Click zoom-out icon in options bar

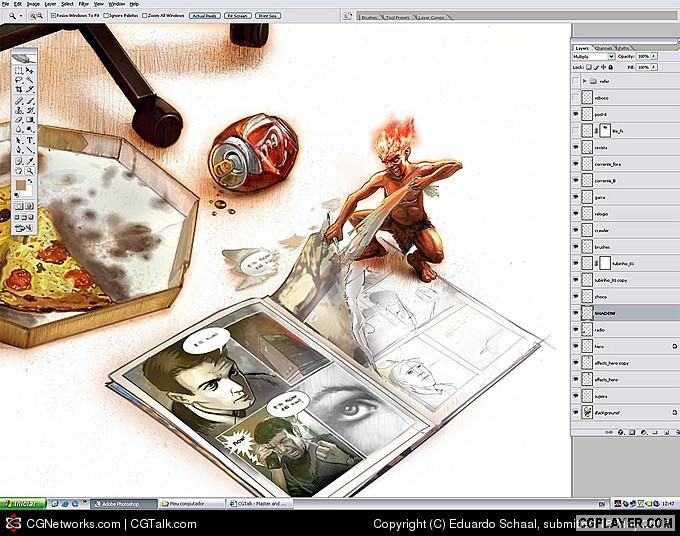tap(40, 16)
